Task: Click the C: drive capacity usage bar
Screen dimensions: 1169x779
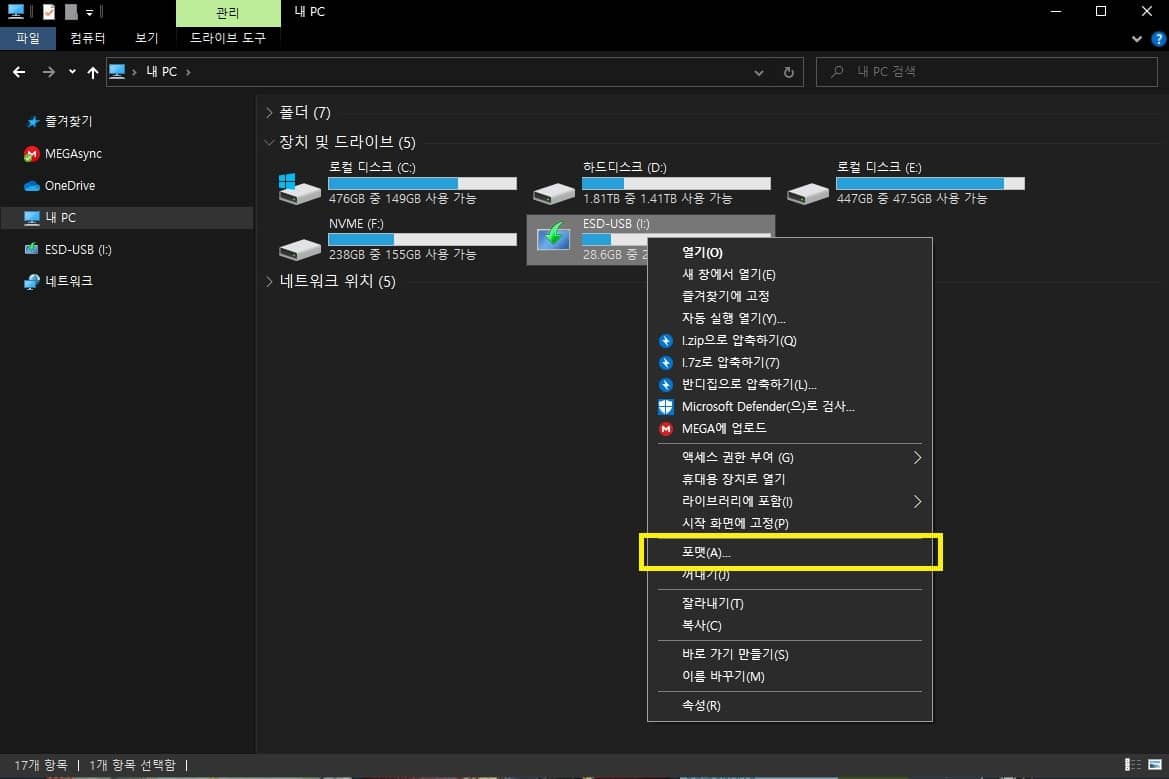Action: [422, 183]
